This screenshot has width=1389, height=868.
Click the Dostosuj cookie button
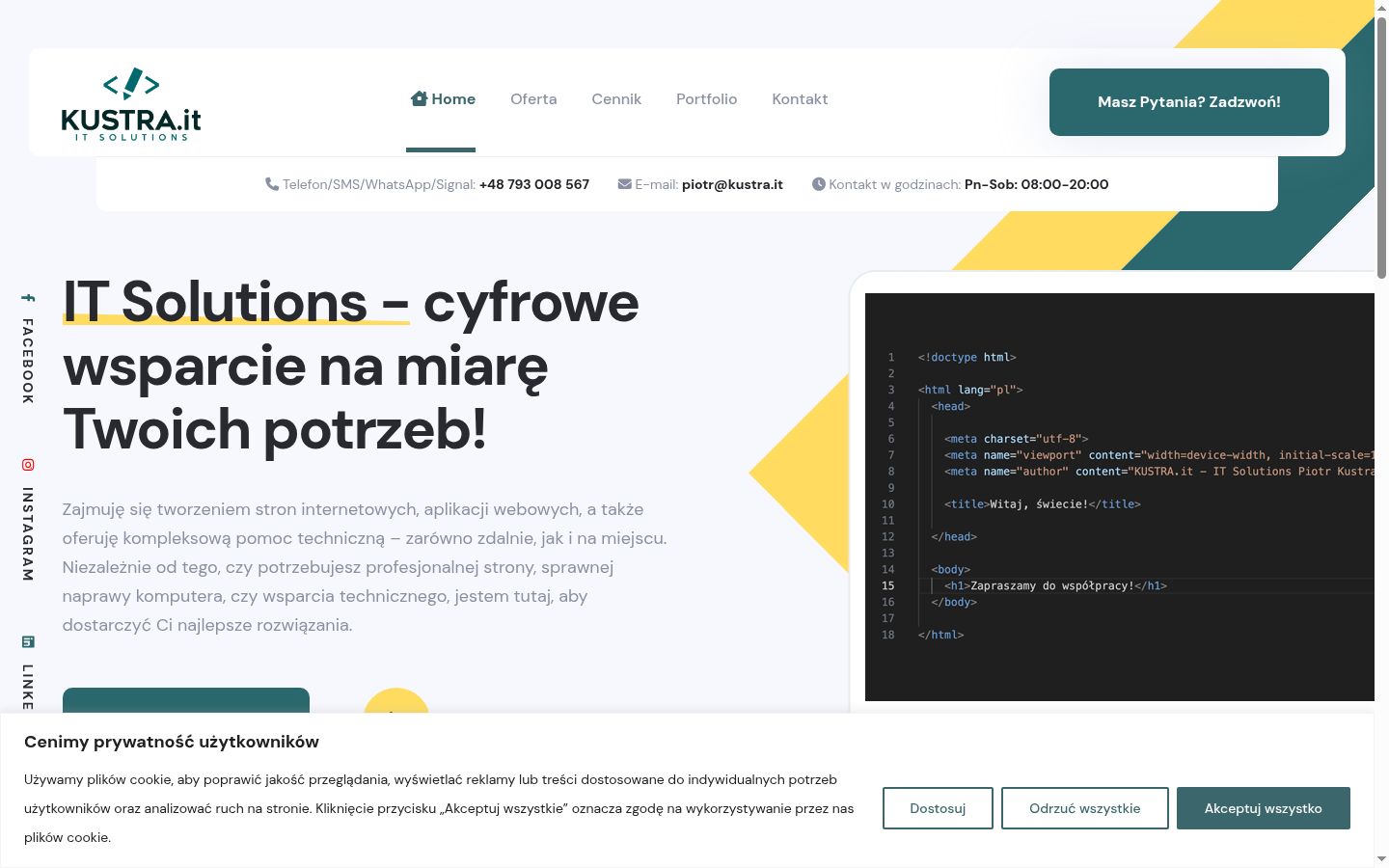coord(938,808)
